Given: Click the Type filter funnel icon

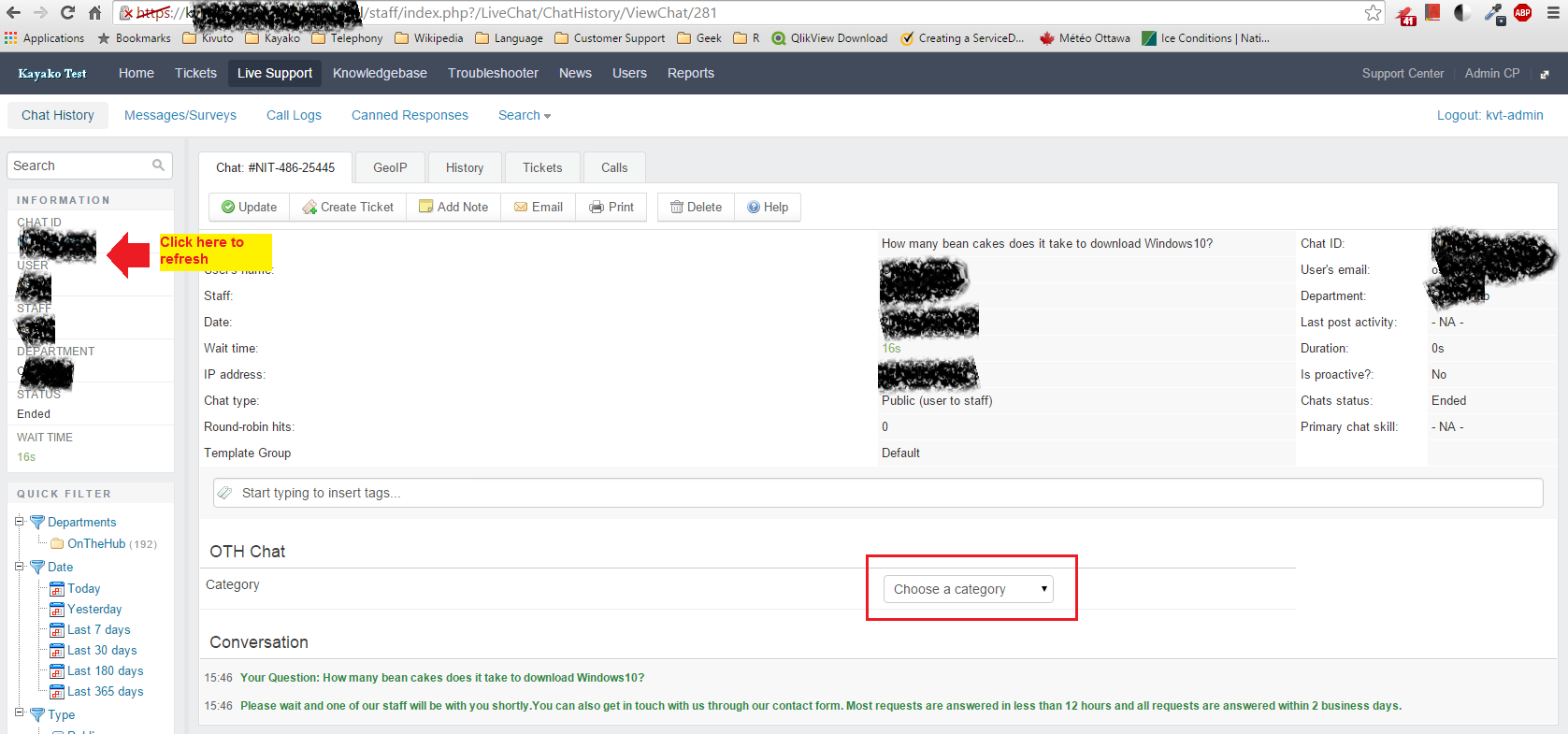Looking at the screenshot, I should coord(37,714).
